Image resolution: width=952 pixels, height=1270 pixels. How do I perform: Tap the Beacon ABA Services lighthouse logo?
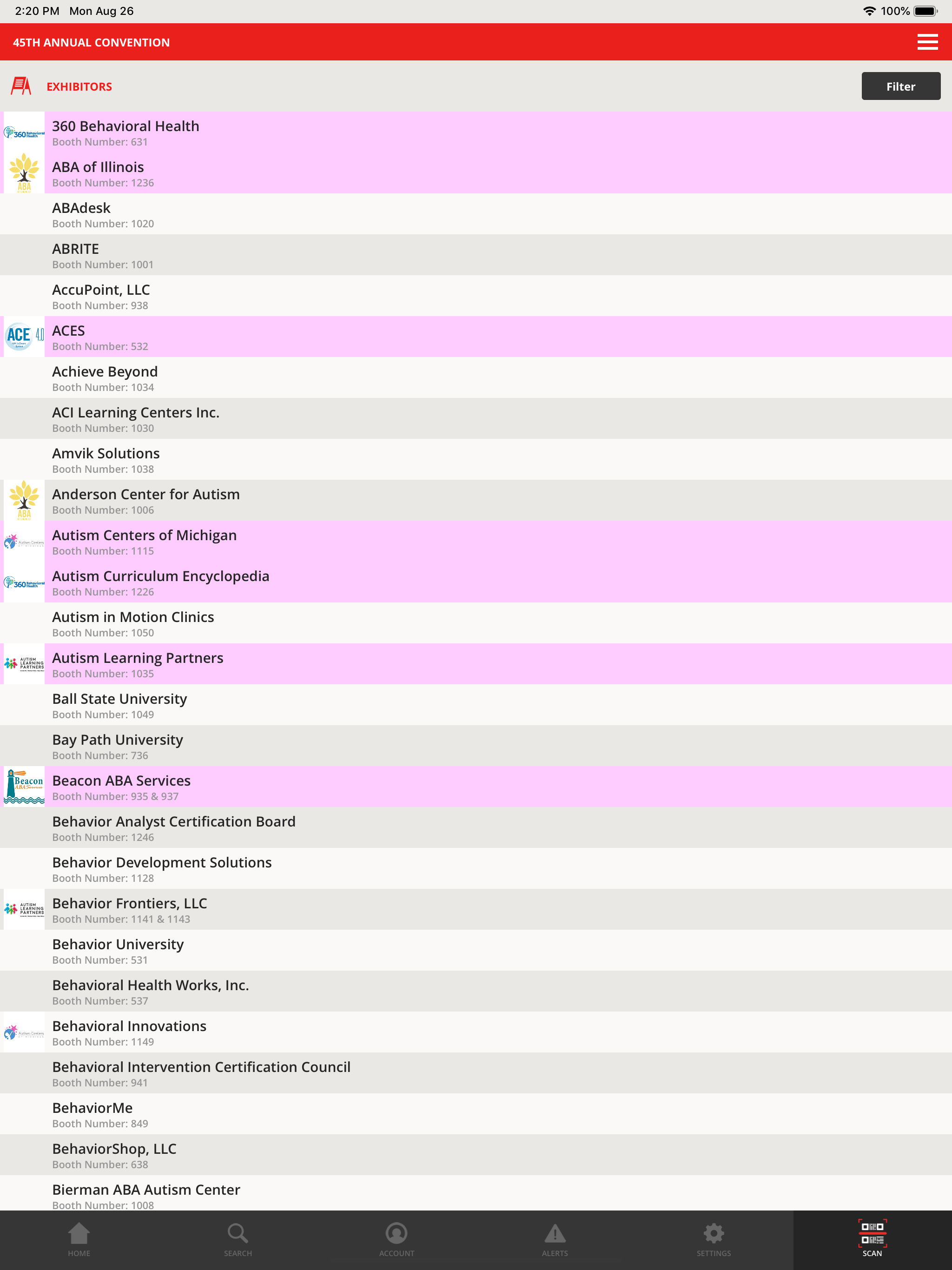click(24, 787)
